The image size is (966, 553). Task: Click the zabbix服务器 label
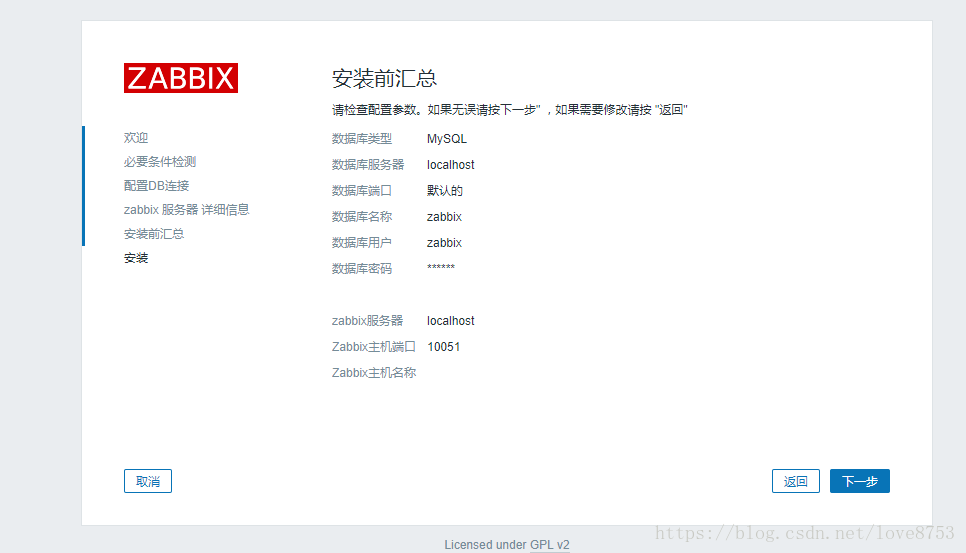click(367, 321)
